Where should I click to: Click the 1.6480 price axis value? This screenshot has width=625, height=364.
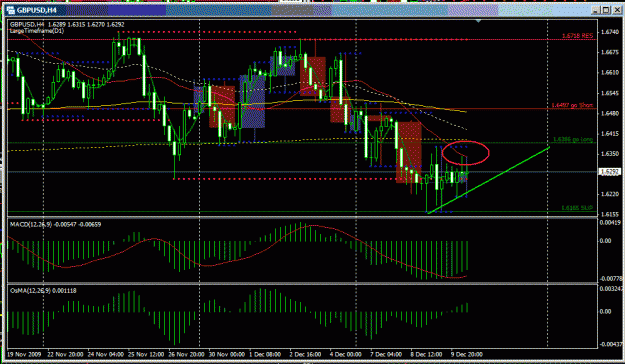(x=610, y=113)
